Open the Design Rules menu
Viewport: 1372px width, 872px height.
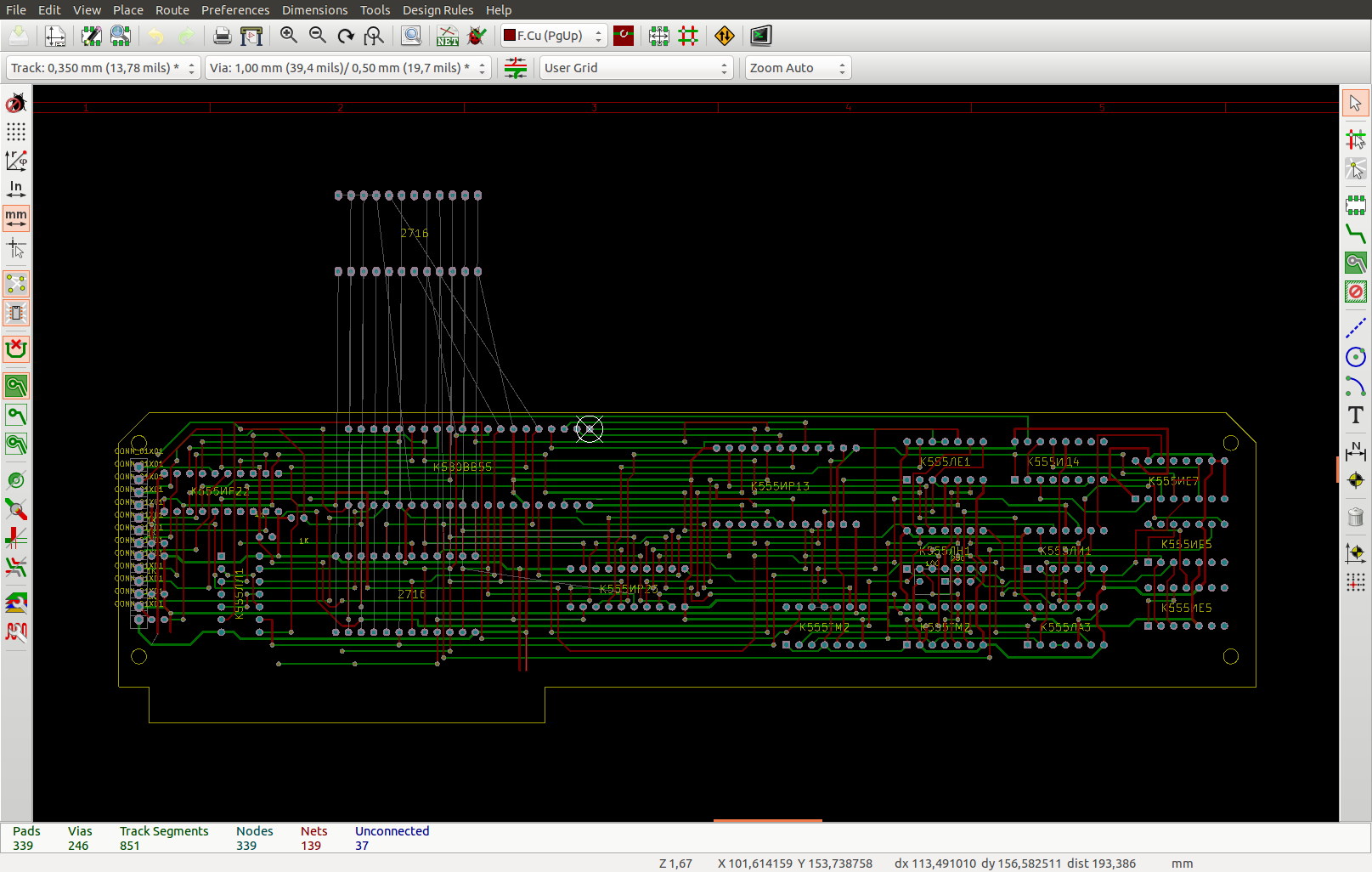point(438,10)
